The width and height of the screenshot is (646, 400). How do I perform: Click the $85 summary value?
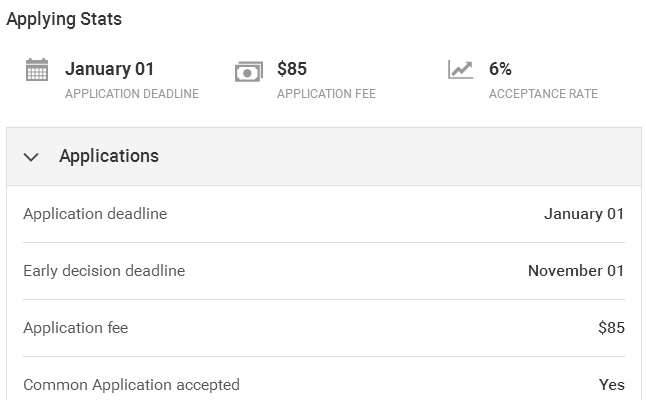292,69
